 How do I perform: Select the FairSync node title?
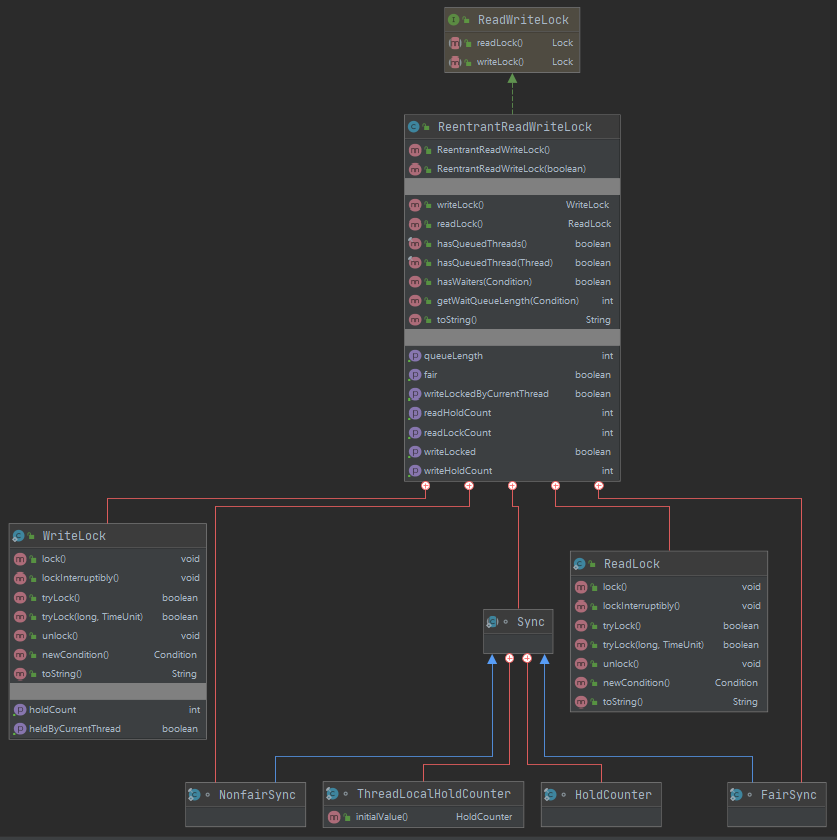pyautogui.click(x=789, y=794)
